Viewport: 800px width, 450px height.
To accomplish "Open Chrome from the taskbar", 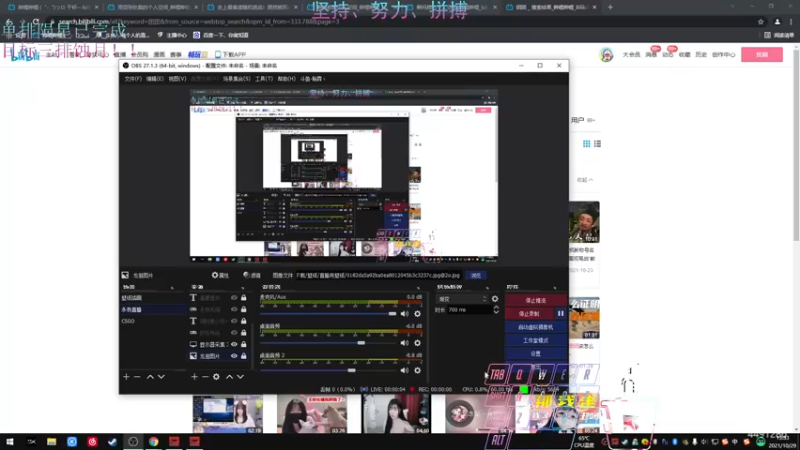I will [154, 441].
